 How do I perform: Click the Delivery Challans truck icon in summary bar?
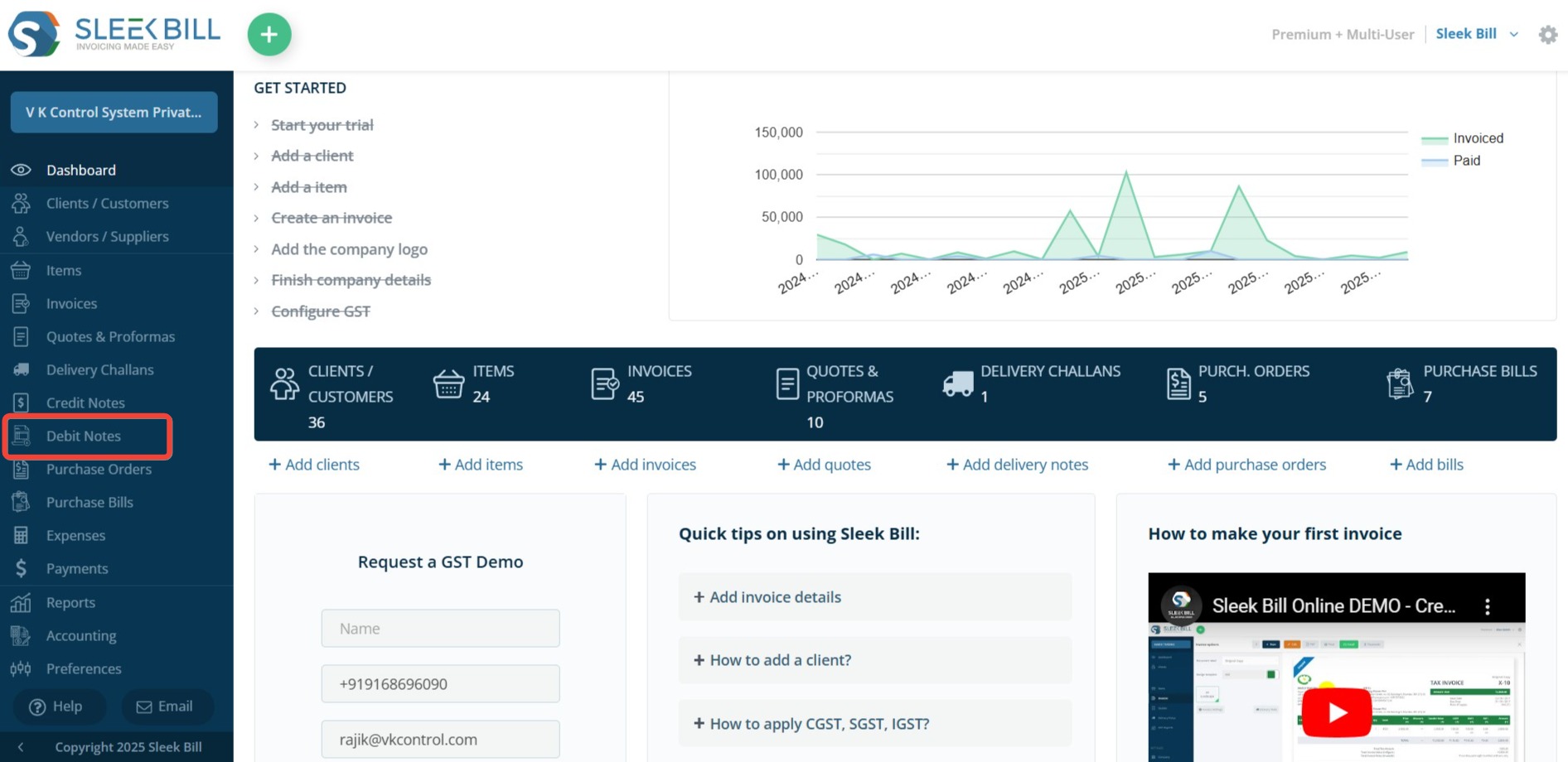(x=958, y=383)
